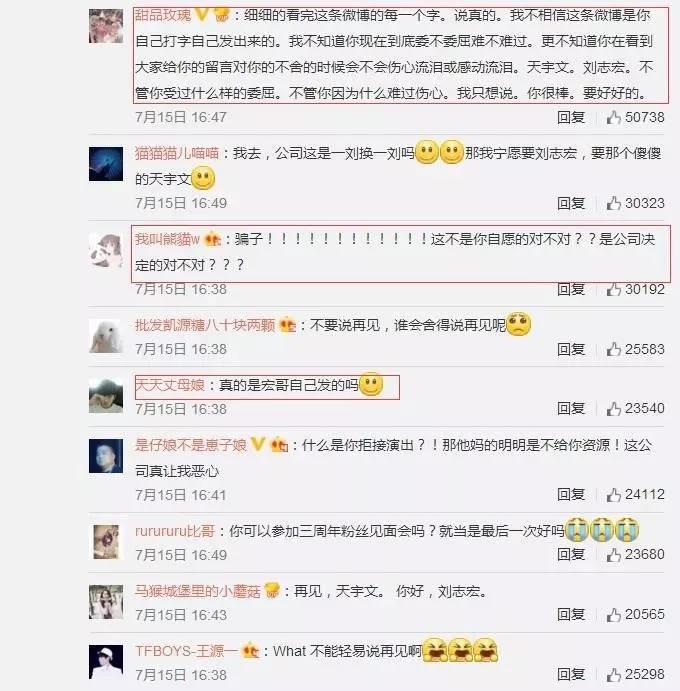This screenshot has height=691, width=680.
Task: Open profile of 批发凯源糖八十块两颗
Action: 205,325
